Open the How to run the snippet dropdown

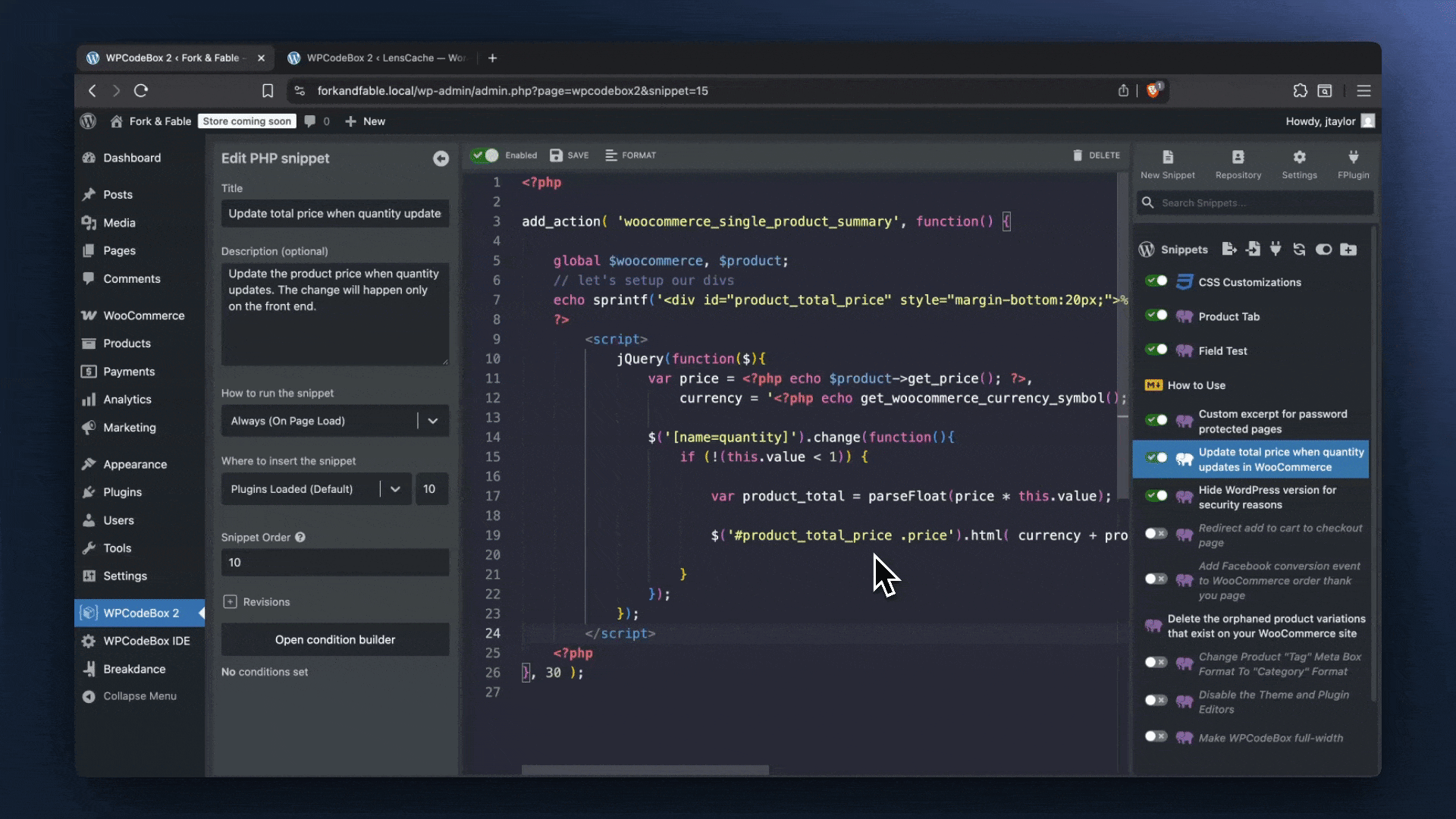tap(335, 421)
